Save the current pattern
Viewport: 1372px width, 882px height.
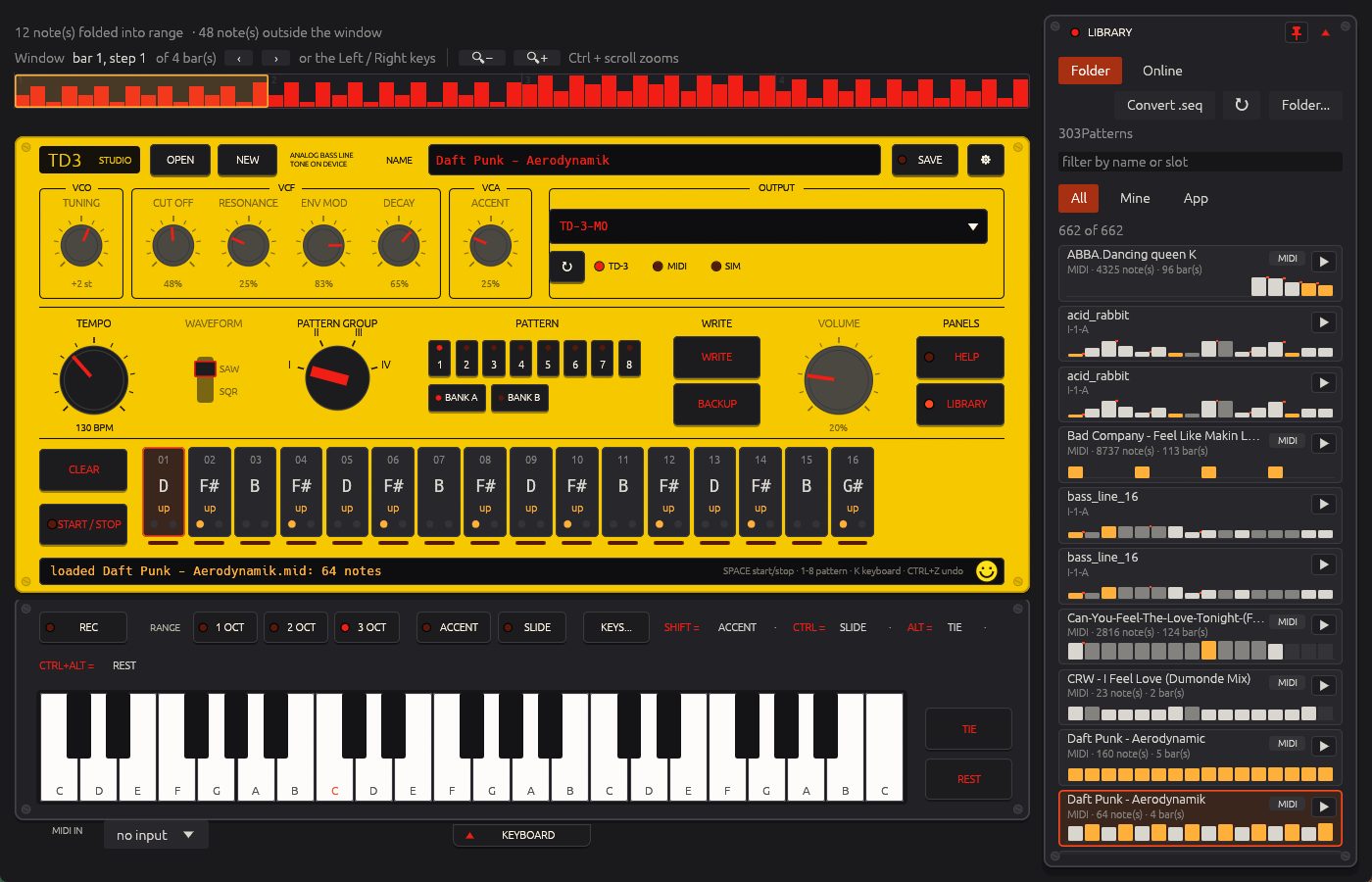point(925,160)
